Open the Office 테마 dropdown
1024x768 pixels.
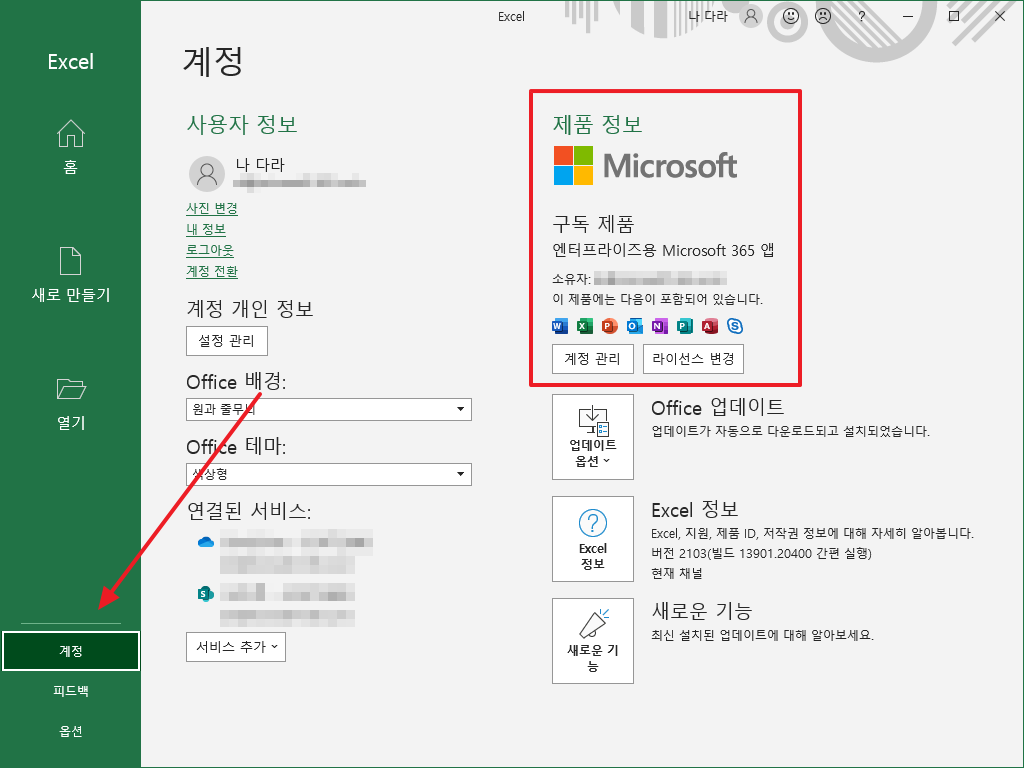[x=328, y=474]
